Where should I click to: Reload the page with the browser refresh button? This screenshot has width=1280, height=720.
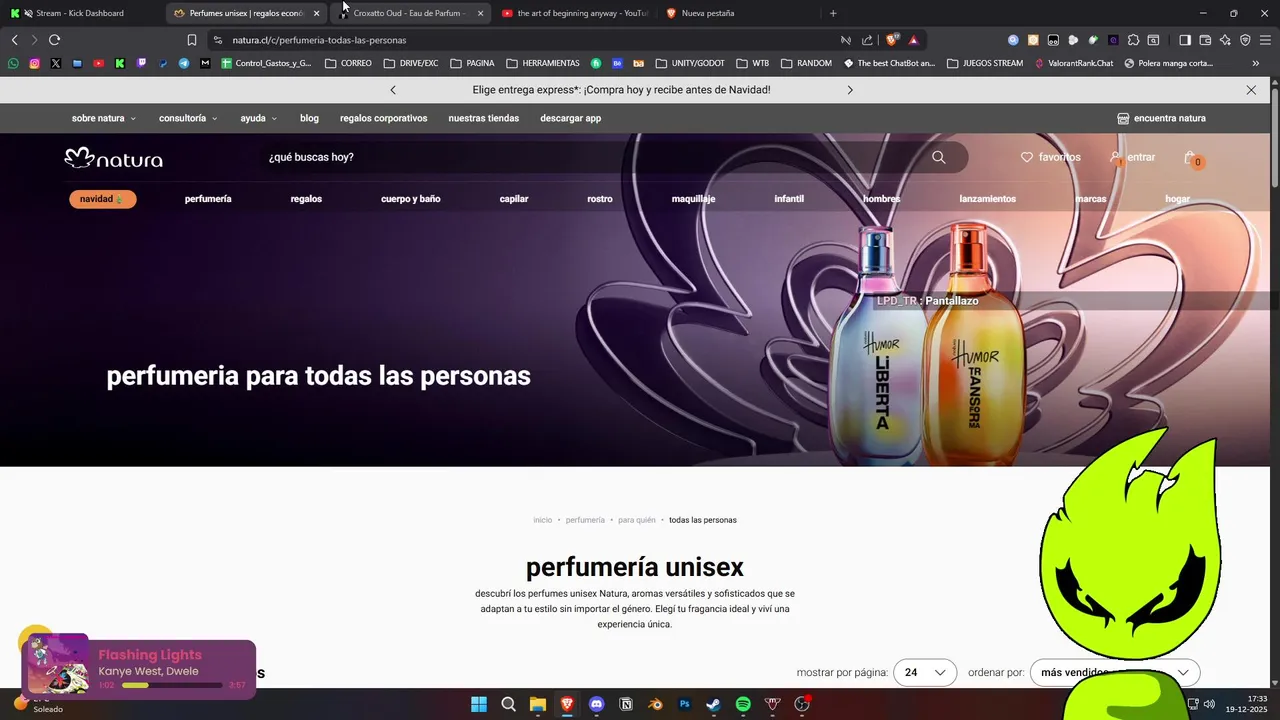[x=54, y=40]
